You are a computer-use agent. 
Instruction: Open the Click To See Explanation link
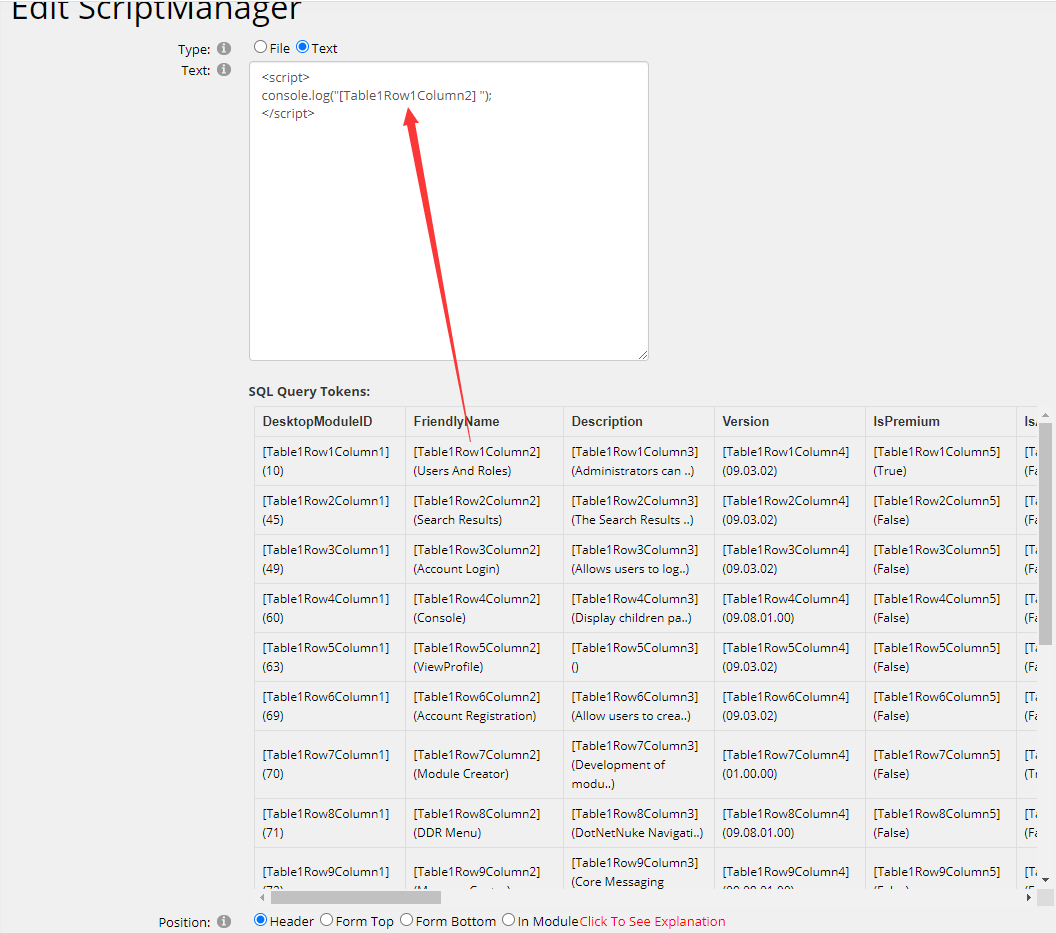[x=653, y=921]
